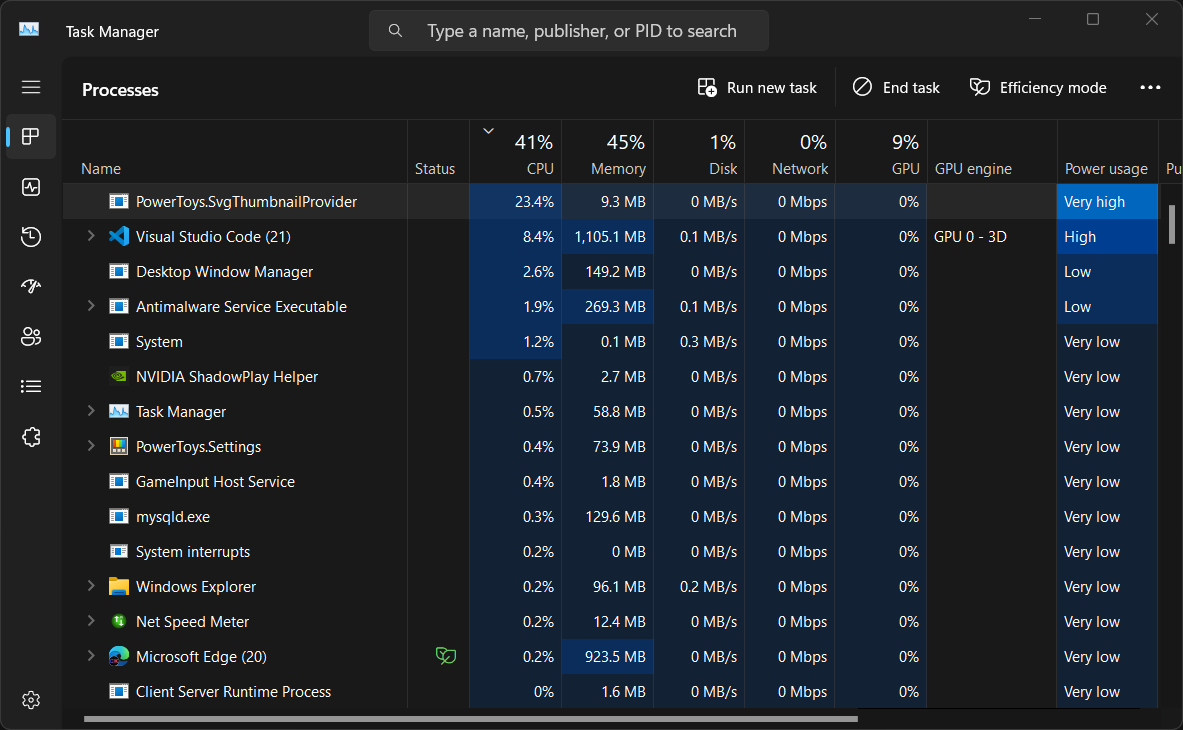Expand the navigation hamburger menu
The image size is (1183, 730).
pos(30,87)
